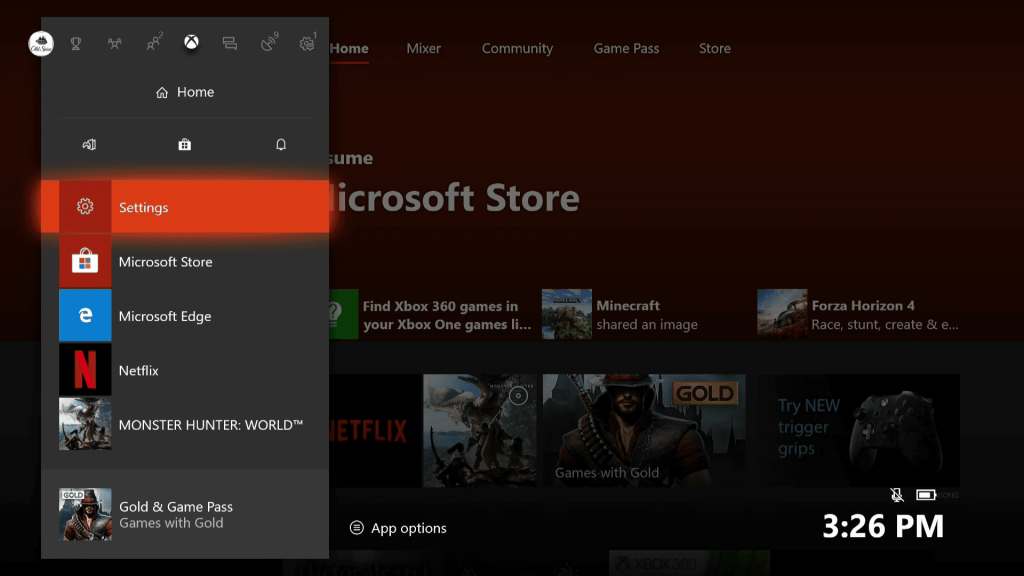Click the Settings gear icon tile

(x=85, y=207)
